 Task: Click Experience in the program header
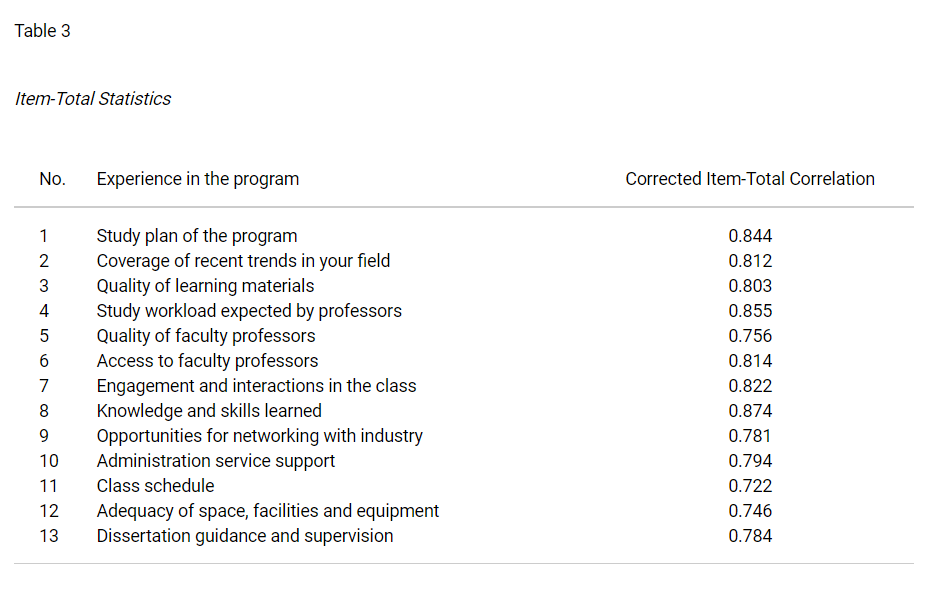(x=198, y=179)
